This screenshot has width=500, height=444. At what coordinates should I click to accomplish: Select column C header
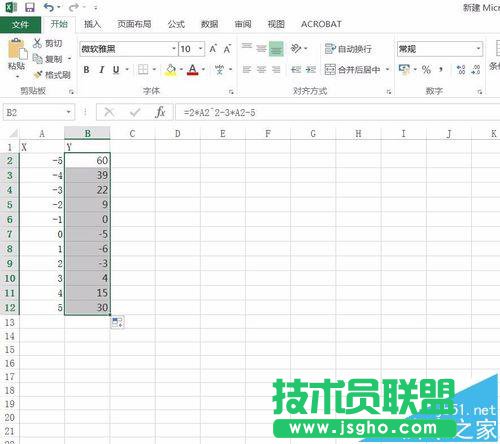point(132,134)
